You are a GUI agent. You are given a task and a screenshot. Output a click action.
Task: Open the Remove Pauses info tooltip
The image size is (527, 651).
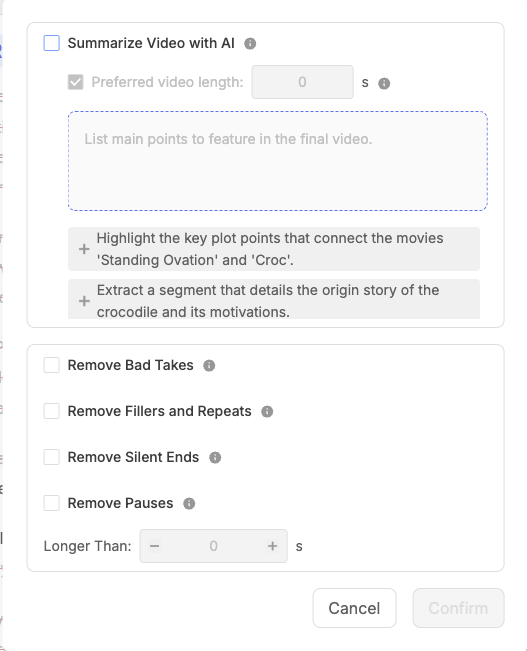click(x=189, y=504)
